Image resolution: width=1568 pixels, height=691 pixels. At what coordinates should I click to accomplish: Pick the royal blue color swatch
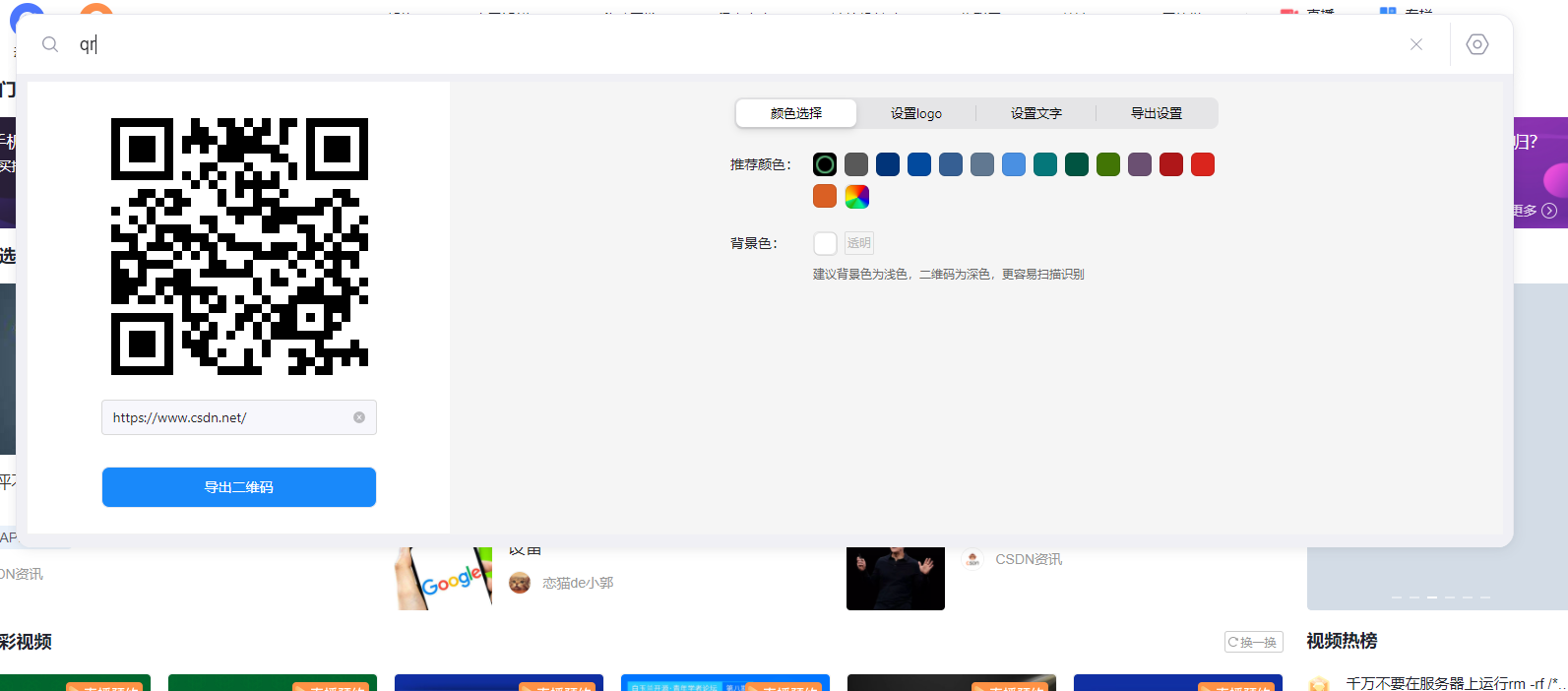[919, 164]
